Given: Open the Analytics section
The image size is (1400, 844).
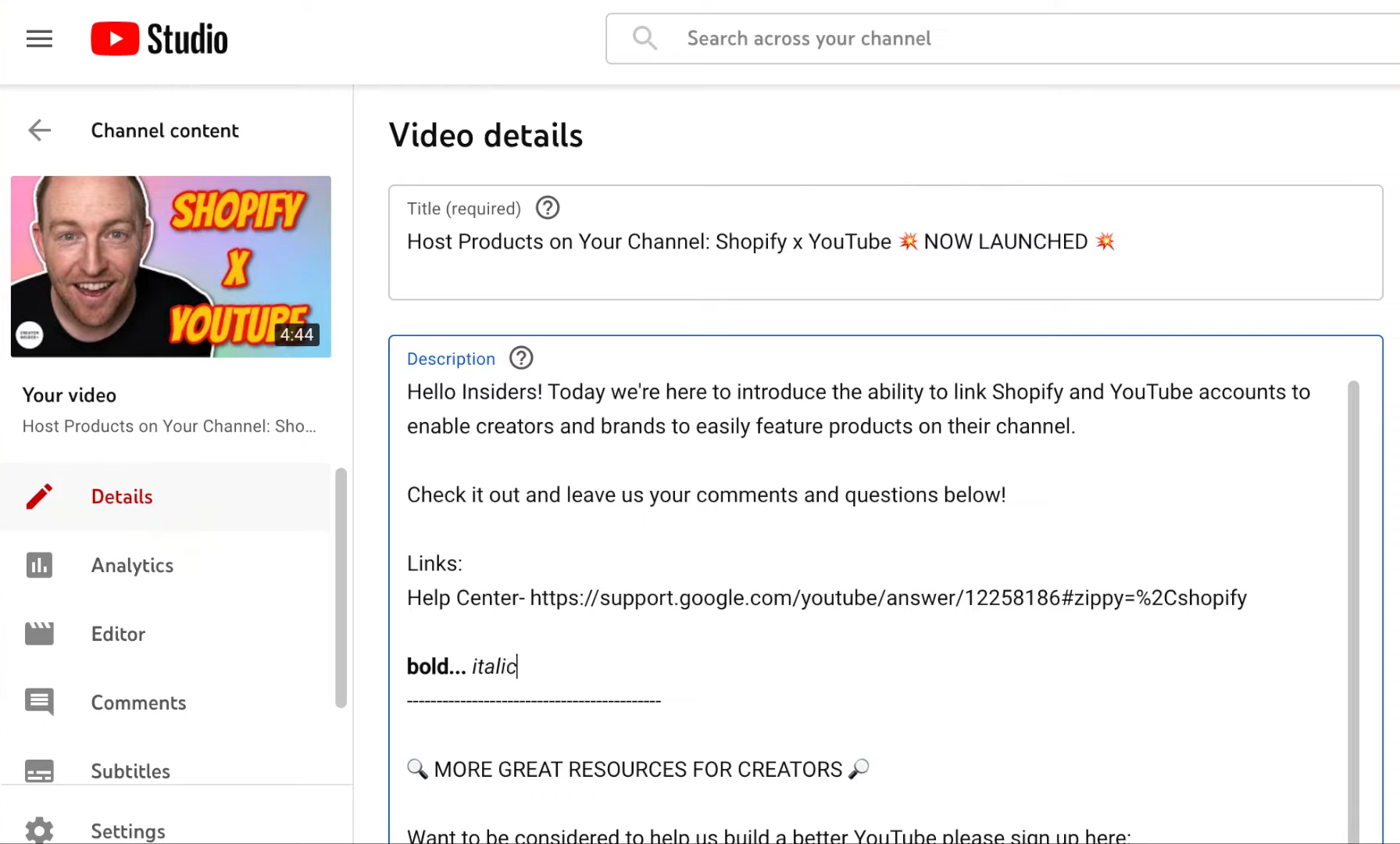Looking at the screenshot, I should pyautogui.click(x=165, y=565).
